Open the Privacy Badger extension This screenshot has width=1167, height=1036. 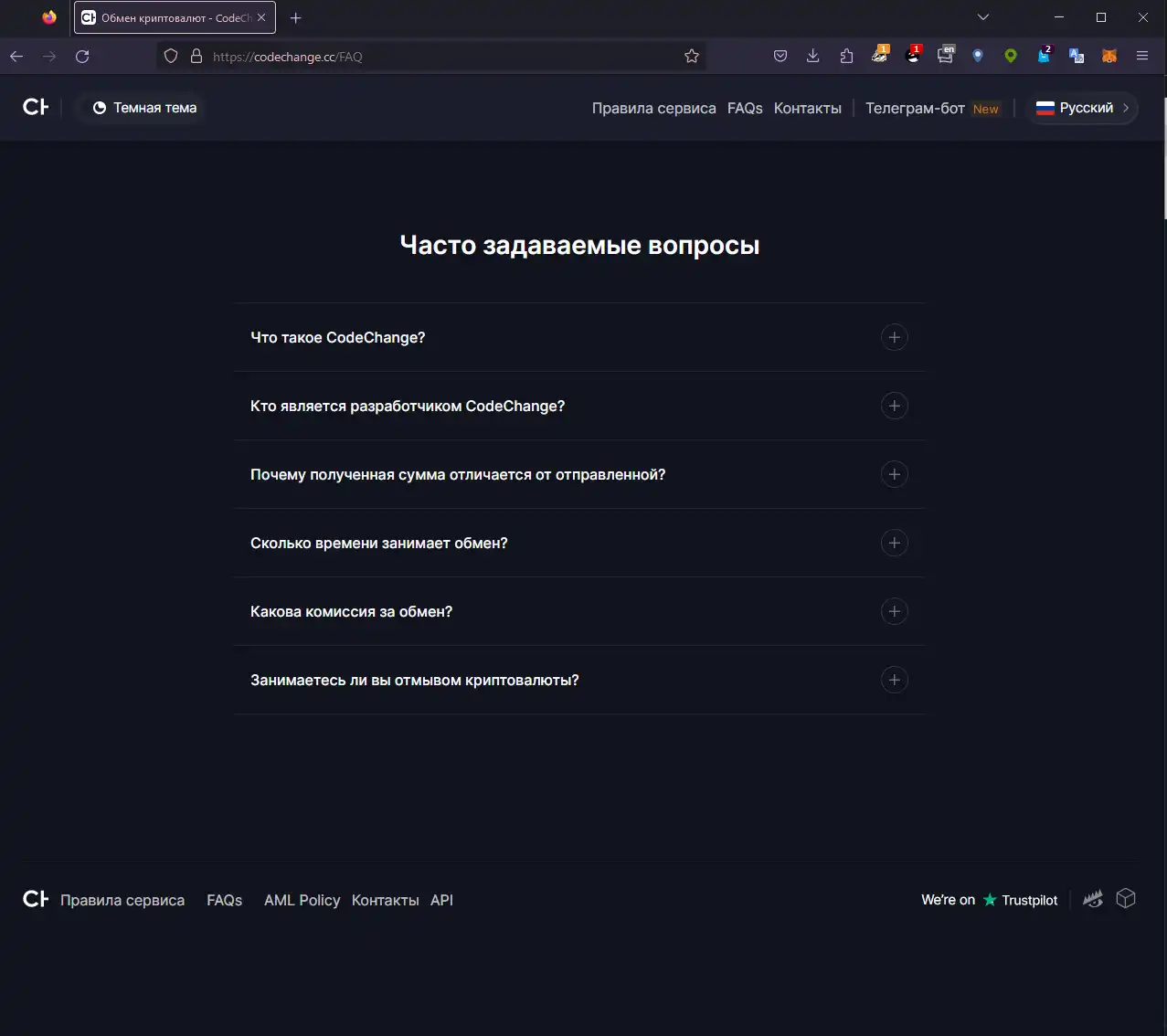point(879,56)
